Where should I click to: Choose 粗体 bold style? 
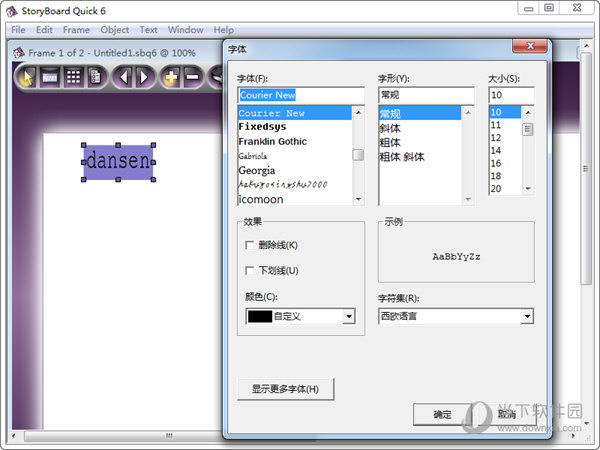[x=420, y=142]
